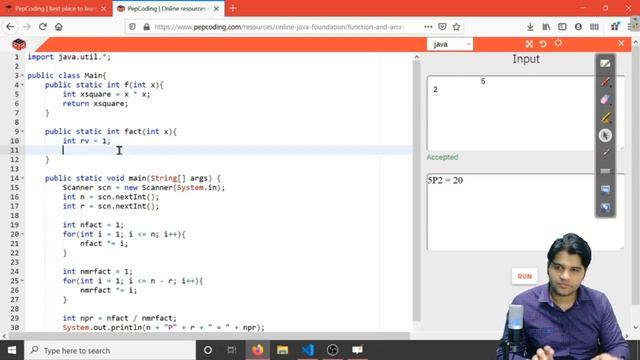
Task: Click the screen capture icon in annotation bar
Action: (605, 189)
